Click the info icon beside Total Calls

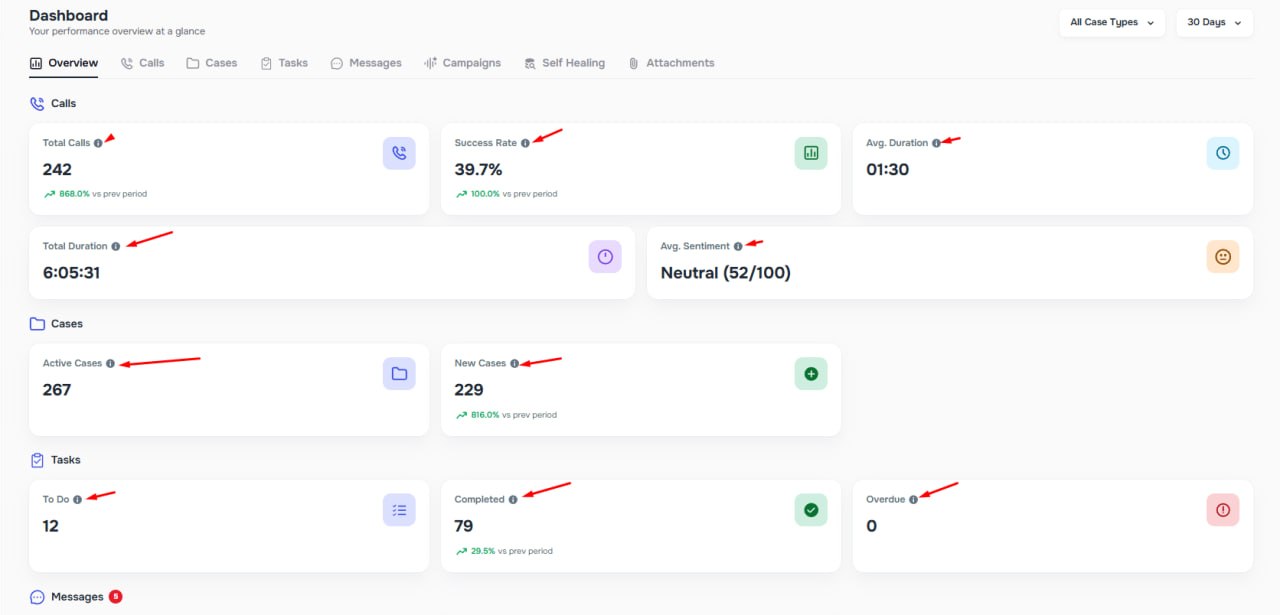point(98,143)
